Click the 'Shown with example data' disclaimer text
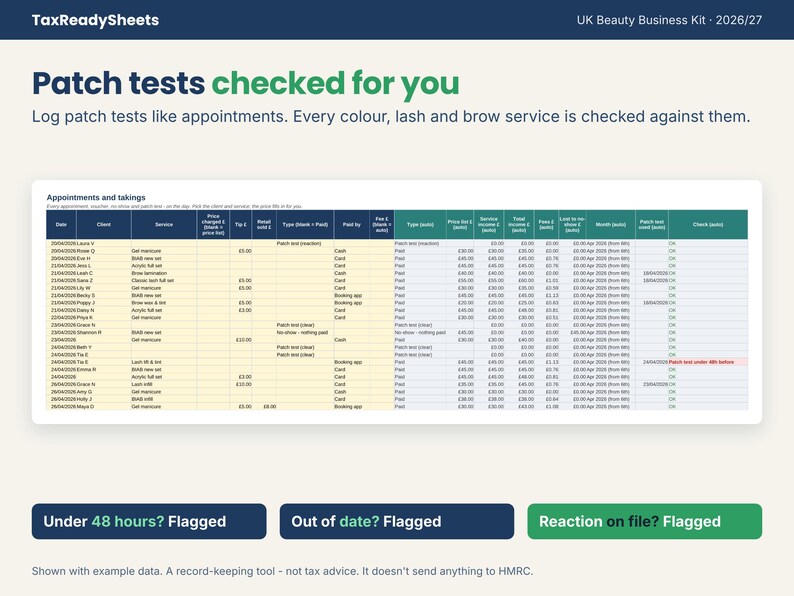 coord(282,571)
